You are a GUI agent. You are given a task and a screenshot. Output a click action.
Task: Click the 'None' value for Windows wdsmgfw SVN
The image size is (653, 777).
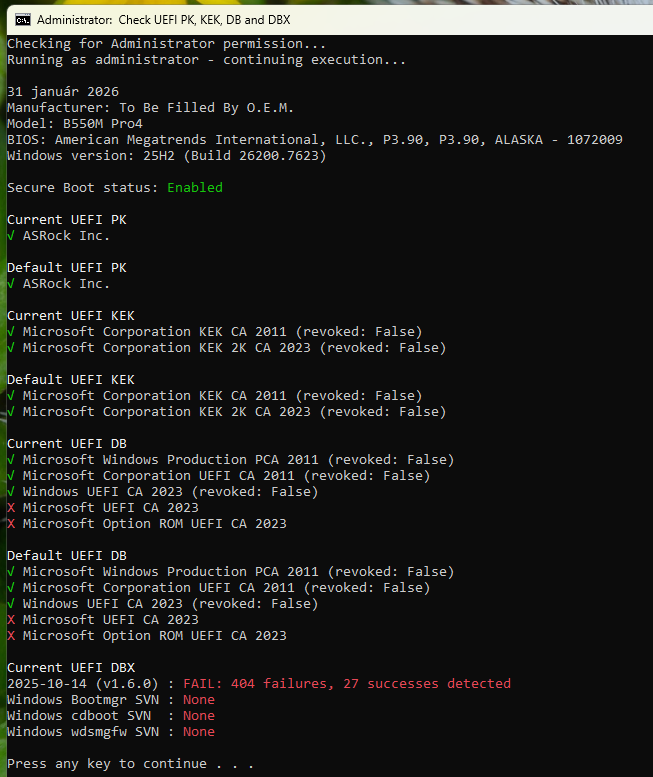[199, 732]
